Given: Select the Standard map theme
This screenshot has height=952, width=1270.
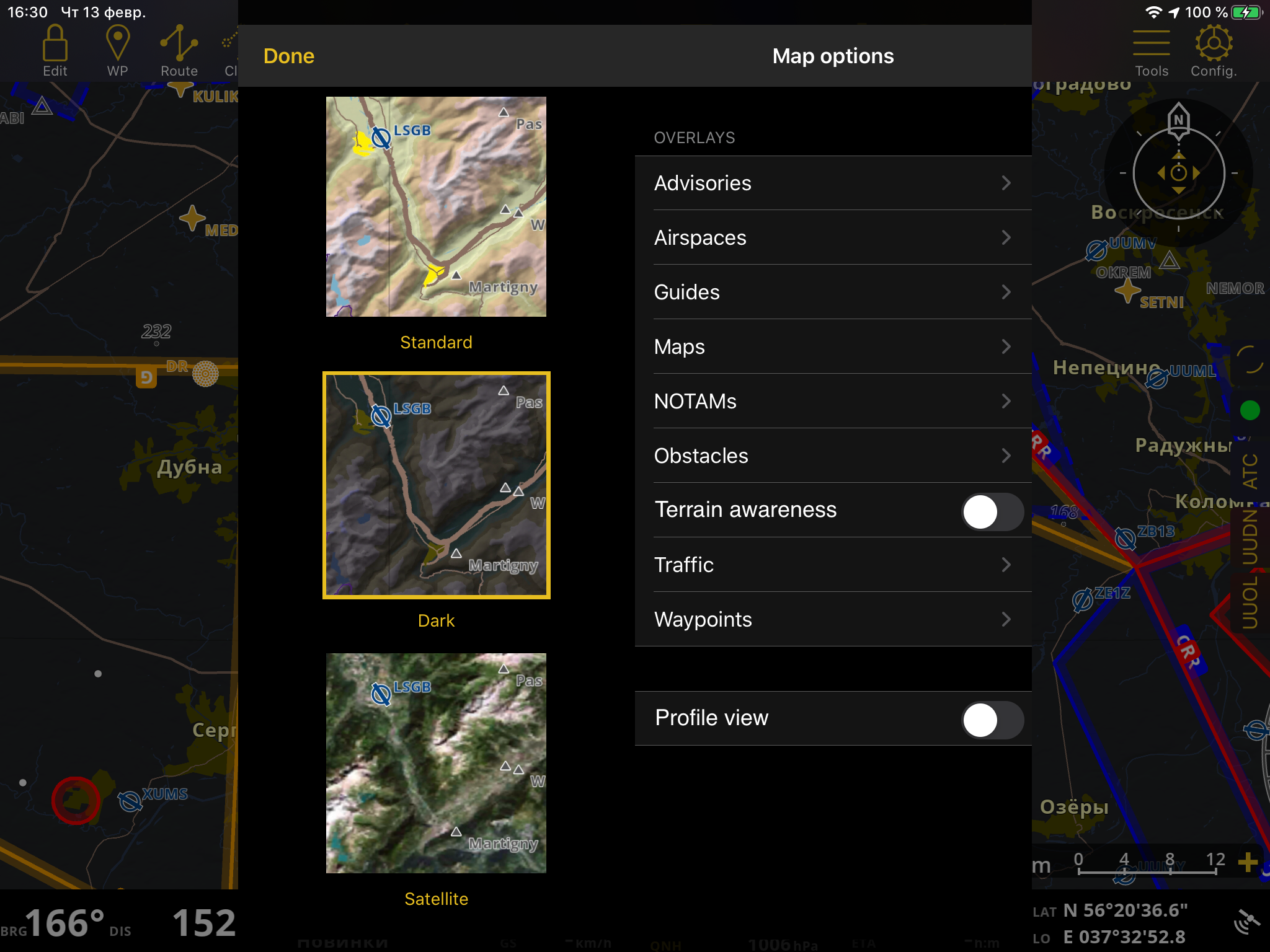Looking at the screenshot, I should click(x=436, y=206).
